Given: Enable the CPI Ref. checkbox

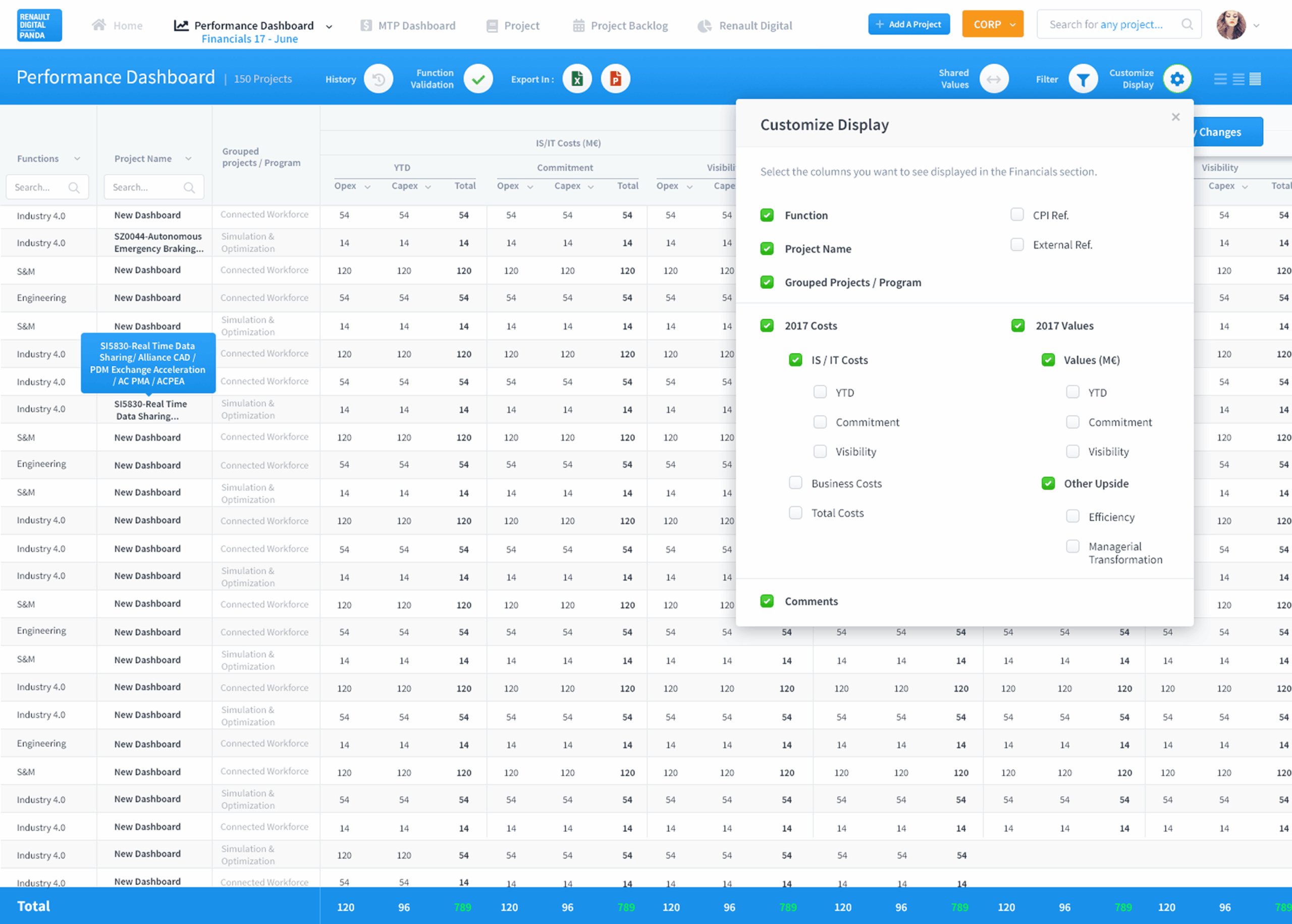Looking at the screenshot, I should (x=1016, y=215).
